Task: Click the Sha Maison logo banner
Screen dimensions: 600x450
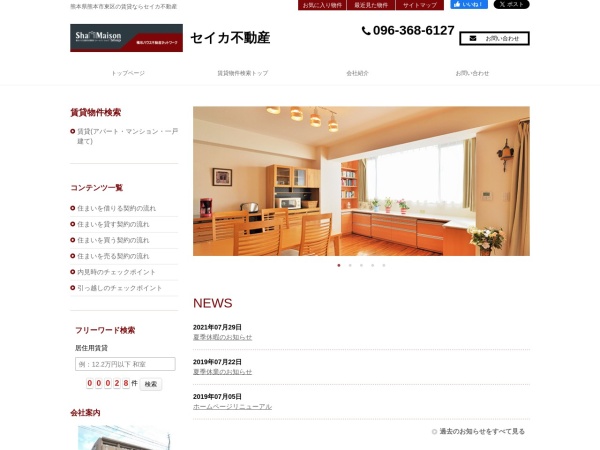Action: click(126, 38)
